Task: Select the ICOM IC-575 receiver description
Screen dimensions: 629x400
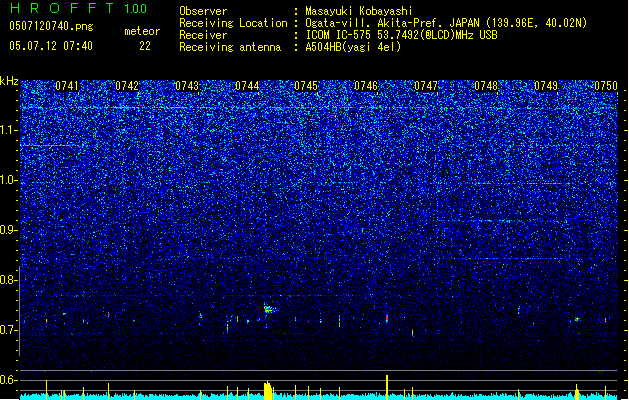Action: tap(401, 35)
